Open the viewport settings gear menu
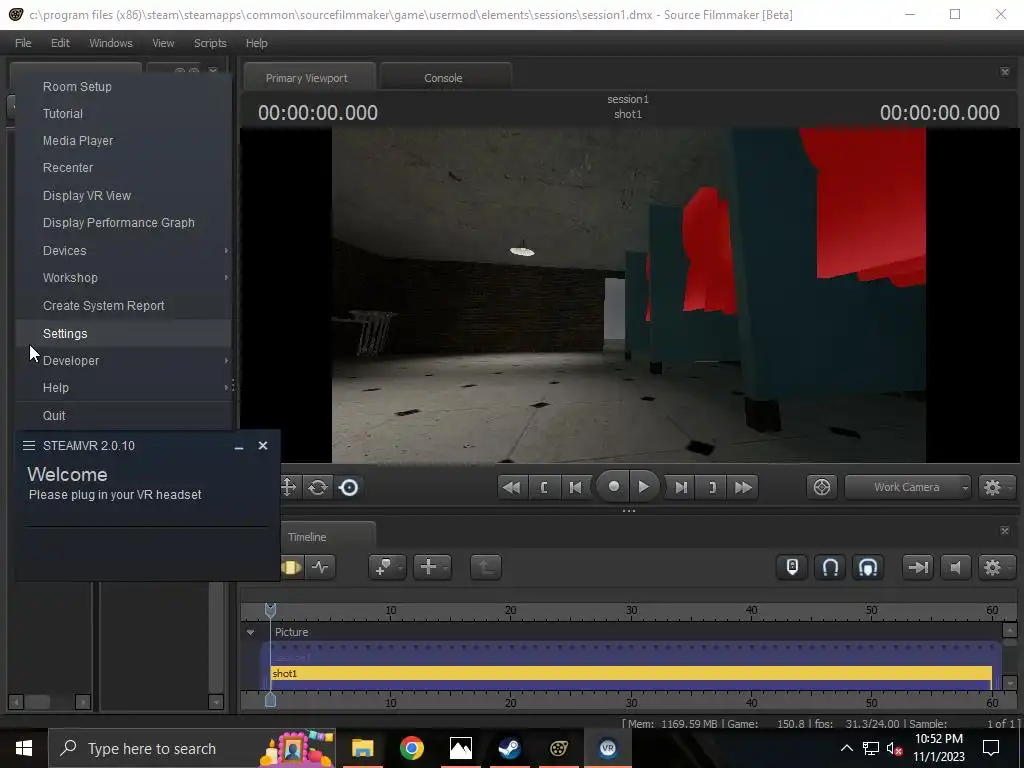 [x=996, y=487]
